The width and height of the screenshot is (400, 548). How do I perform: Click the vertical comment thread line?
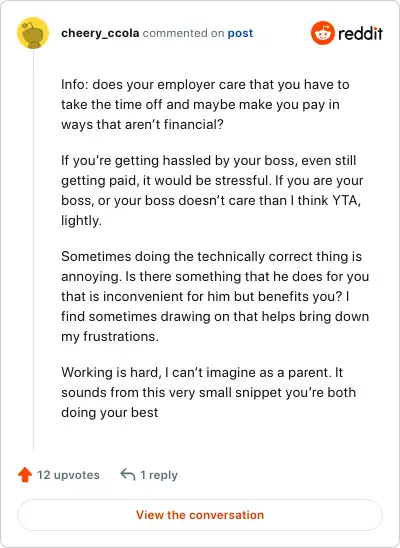coord(33,250)
